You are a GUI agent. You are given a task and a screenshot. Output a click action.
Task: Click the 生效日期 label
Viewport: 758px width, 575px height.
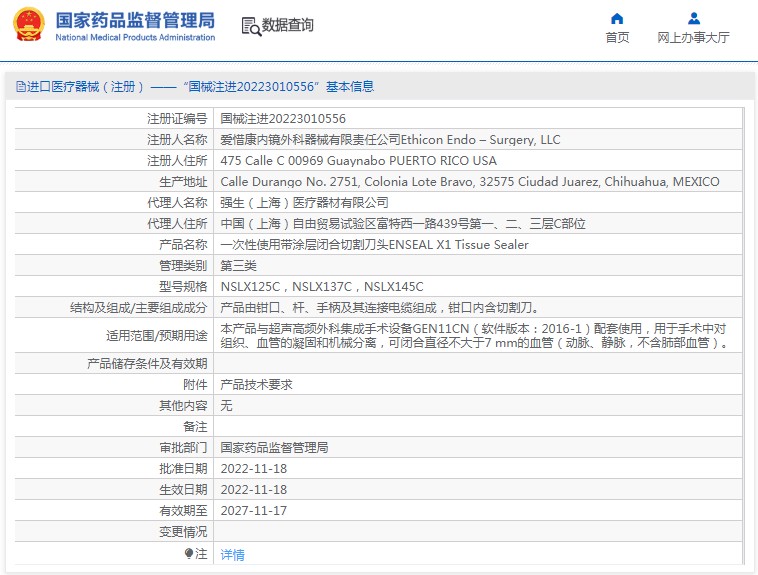(183, 490)
